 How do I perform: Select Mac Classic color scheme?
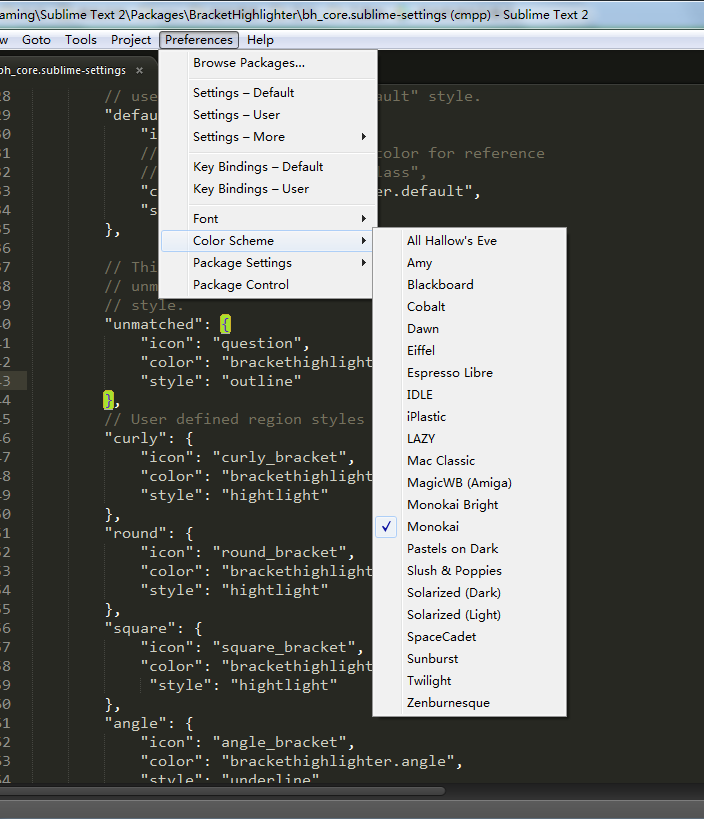pyautogui.click(x=470, y=461)
